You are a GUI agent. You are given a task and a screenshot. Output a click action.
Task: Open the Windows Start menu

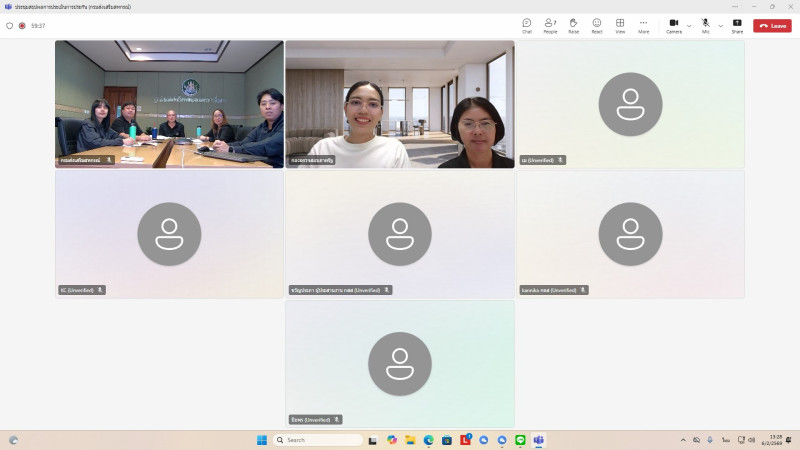[x=262, y=440]
